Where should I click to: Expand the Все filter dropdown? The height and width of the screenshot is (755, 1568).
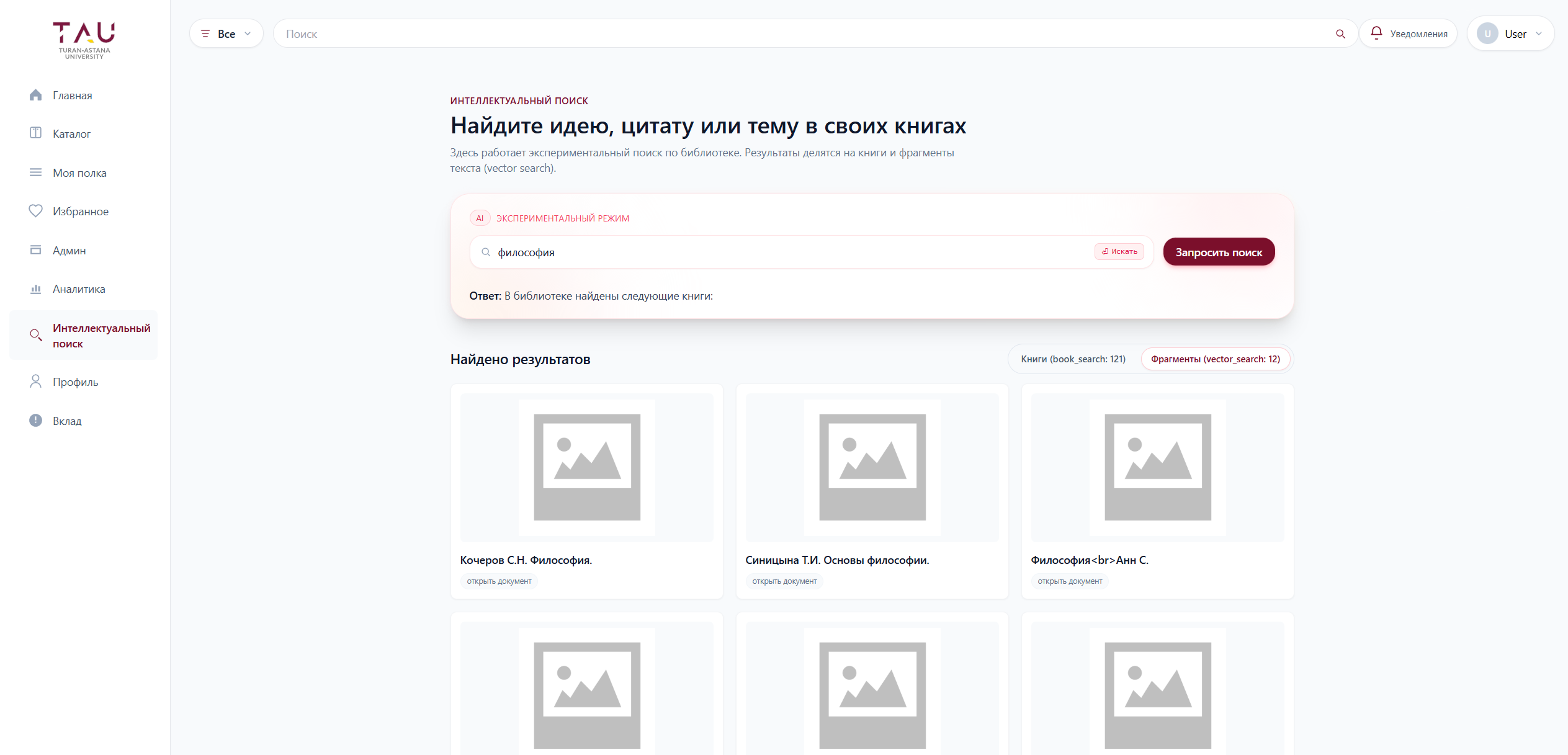click(226, 34)
